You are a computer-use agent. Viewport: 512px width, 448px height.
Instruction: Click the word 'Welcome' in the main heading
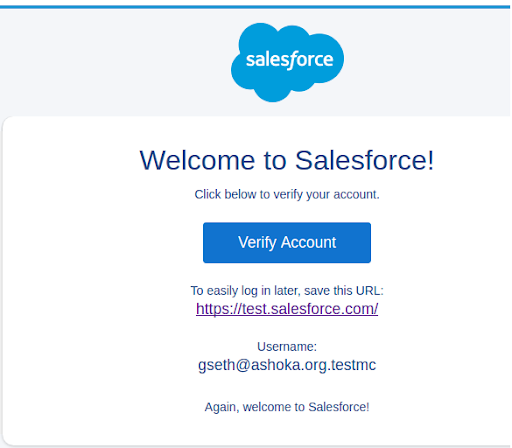(197, 160)
